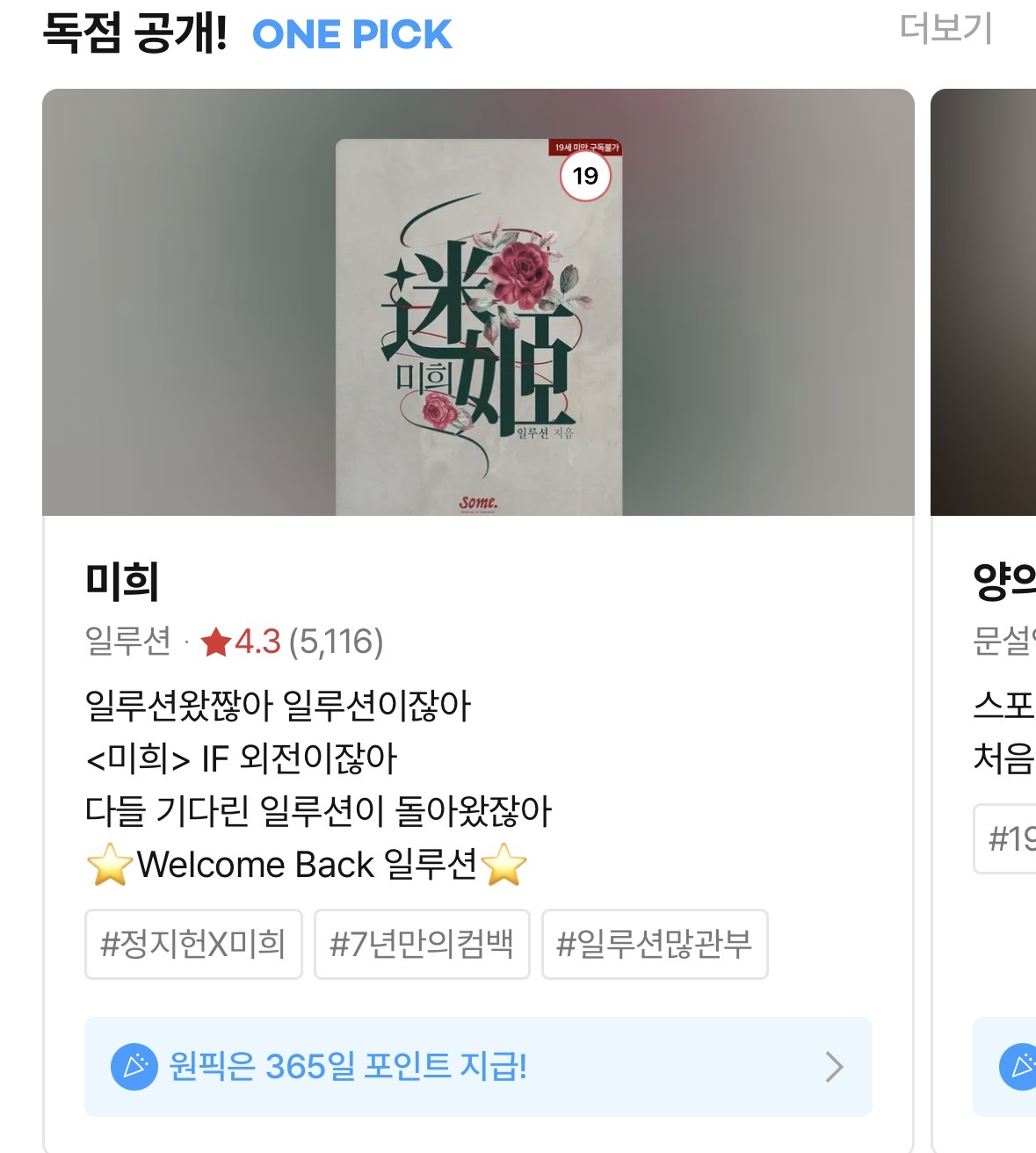Tap the second card's party popper icon
The image size is (1036, 1153).
point(1019,1067)
